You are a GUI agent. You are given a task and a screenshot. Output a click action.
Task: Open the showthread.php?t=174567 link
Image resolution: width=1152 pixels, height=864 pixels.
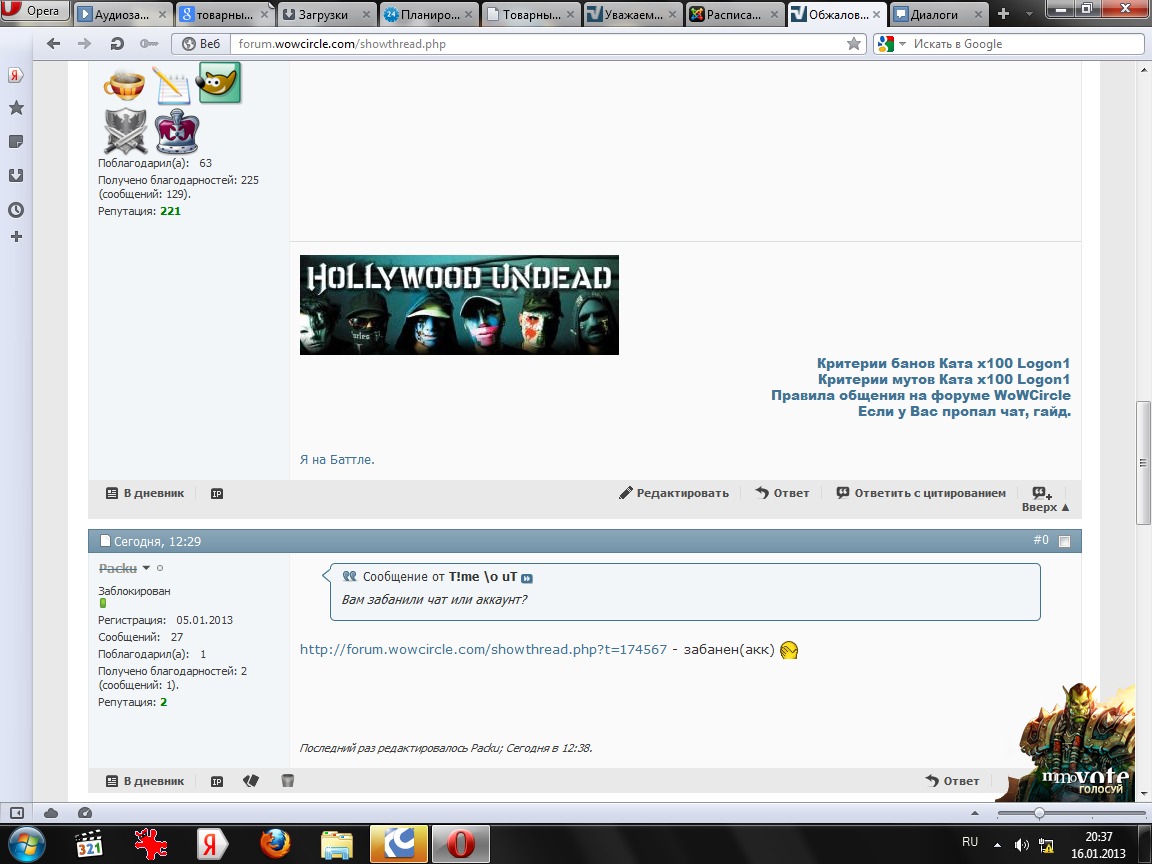pos(483,649)
